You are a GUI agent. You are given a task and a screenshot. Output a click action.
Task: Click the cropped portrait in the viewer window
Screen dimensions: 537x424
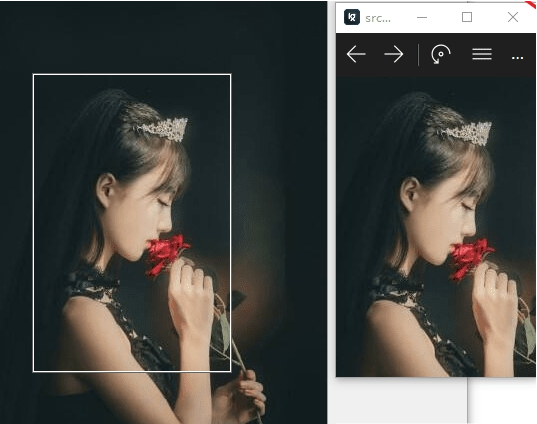point(436,227)
